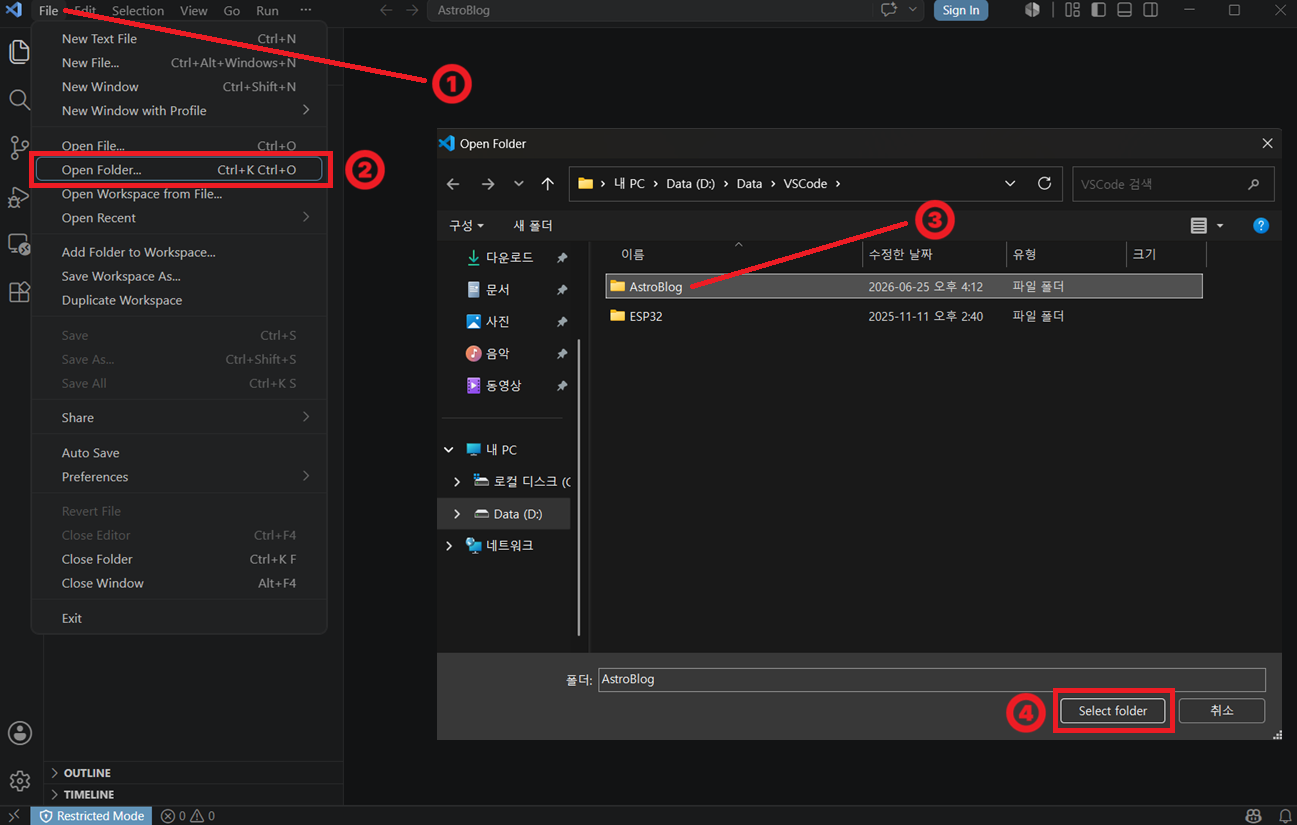Click the view layout icon in dialog

coord(1199,226)
